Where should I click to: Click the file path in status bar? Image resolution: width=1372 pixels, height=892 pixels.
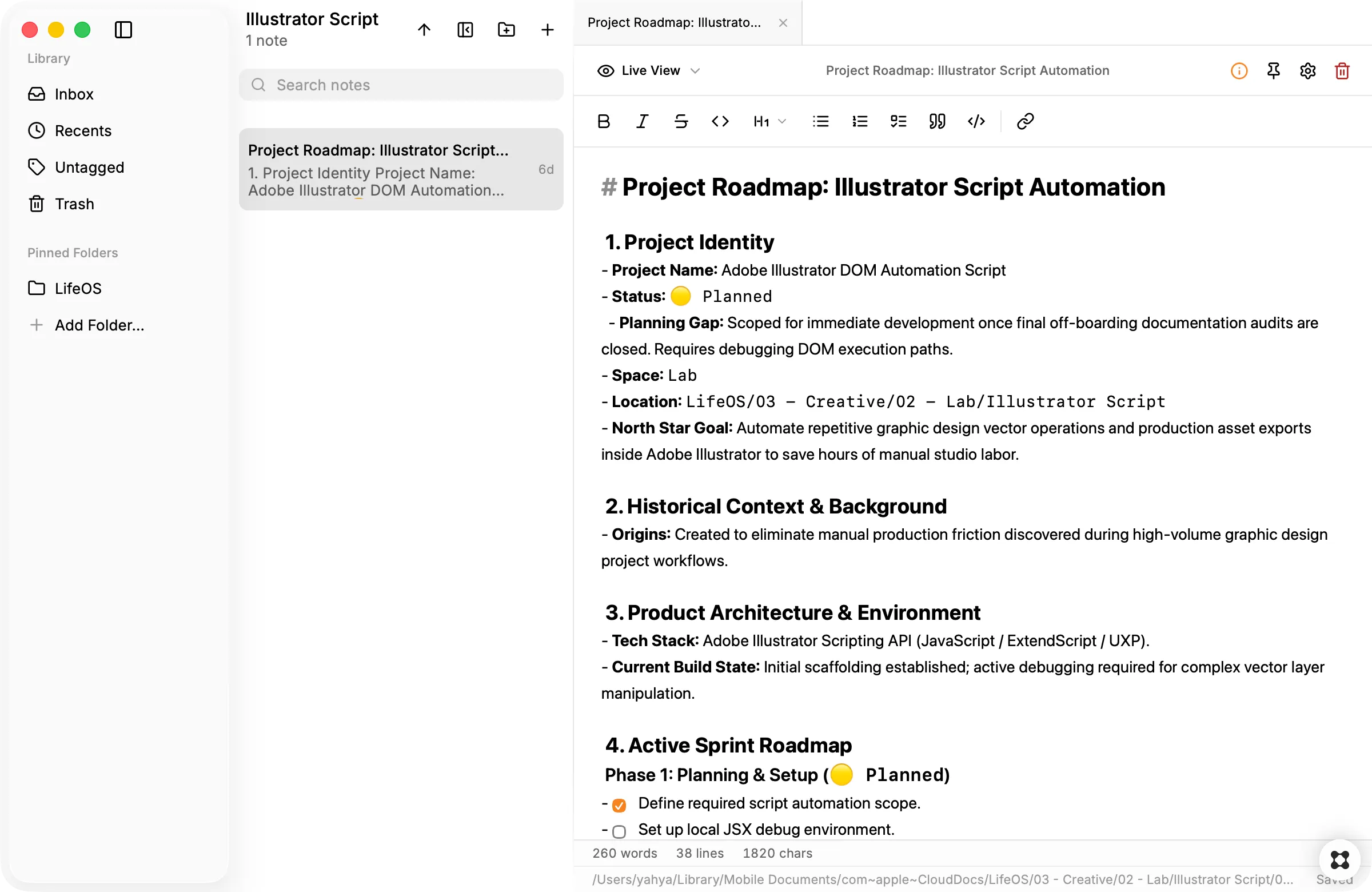[x=943, y=879]
